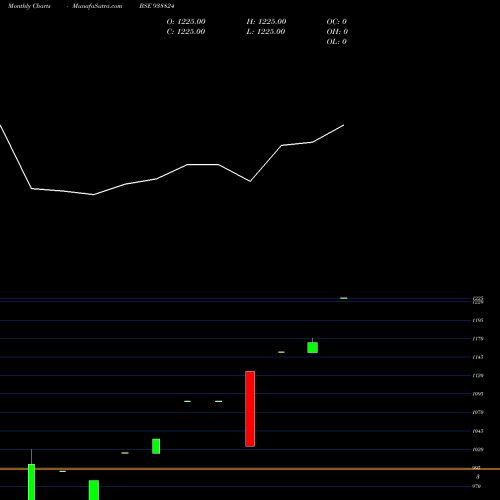Click the MunafaSutra.com site label

(x=97, y=6)
